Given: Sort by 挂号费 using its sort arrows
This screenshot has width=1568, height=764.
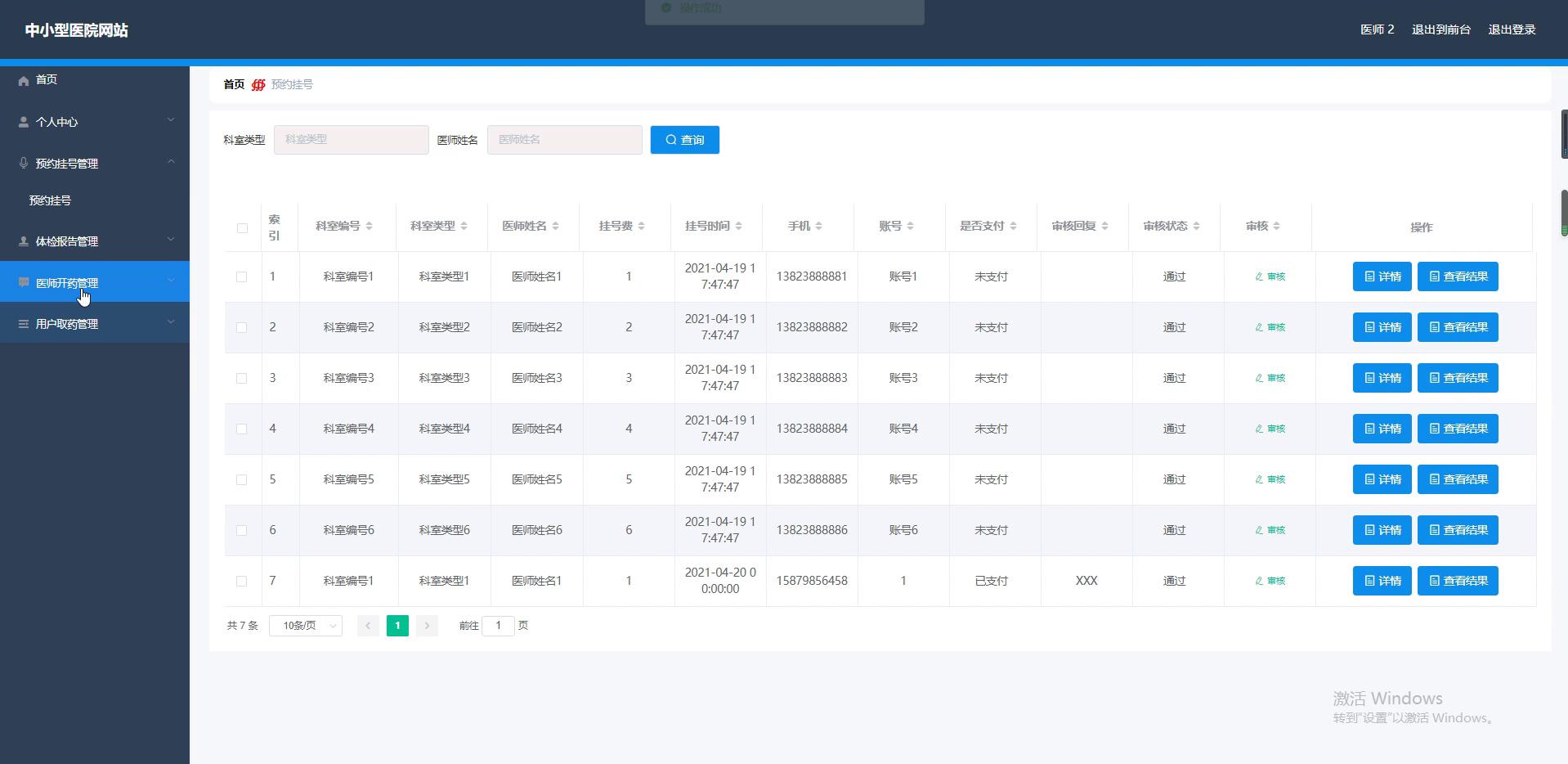Looking at the screenshot, I should pos(643,227).
